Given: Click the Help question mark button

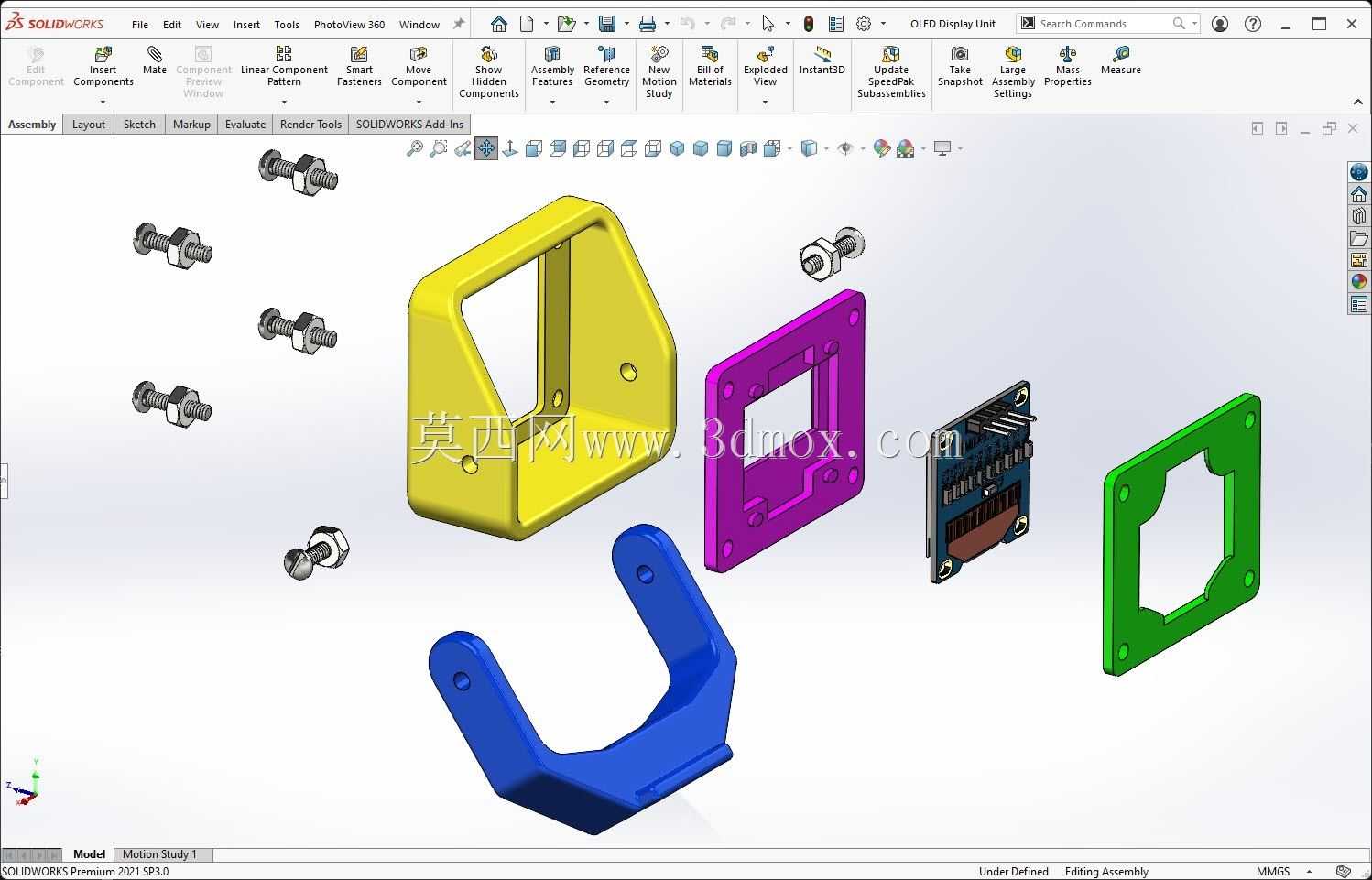Looking at the screenshot, I should (x=1253, y=24).
